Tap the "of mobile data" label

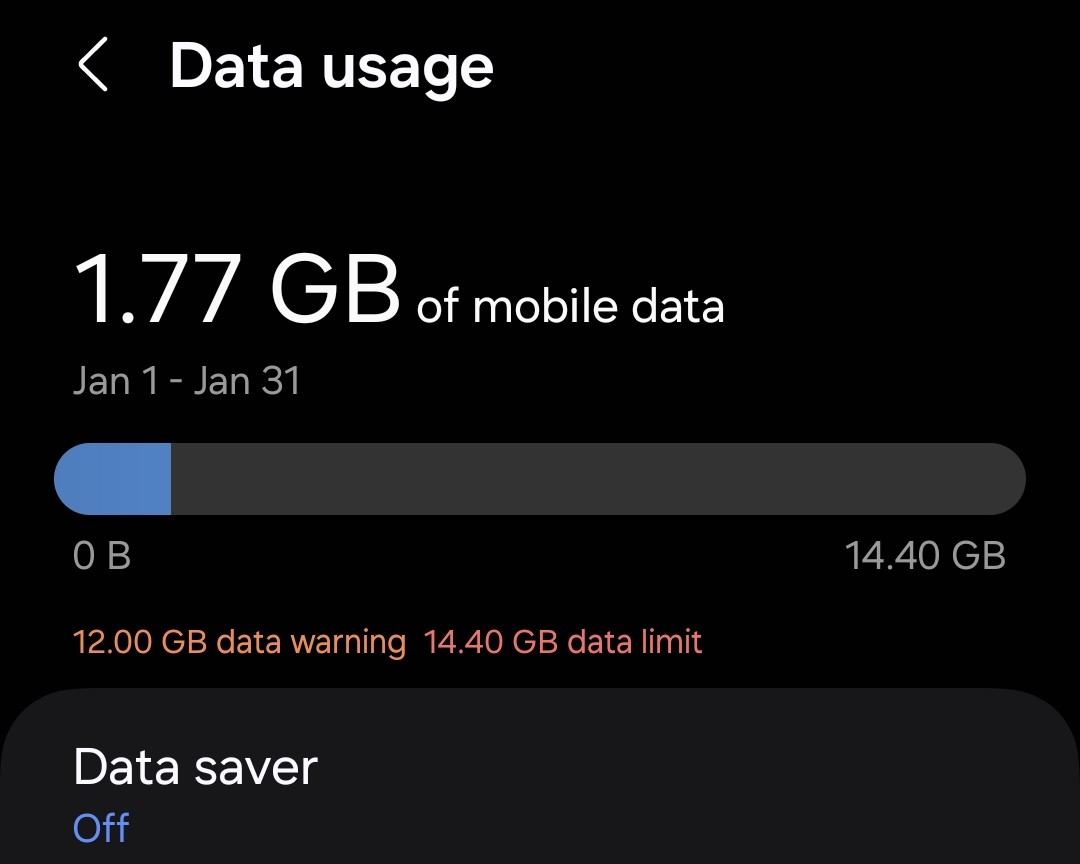coord(570,306)
